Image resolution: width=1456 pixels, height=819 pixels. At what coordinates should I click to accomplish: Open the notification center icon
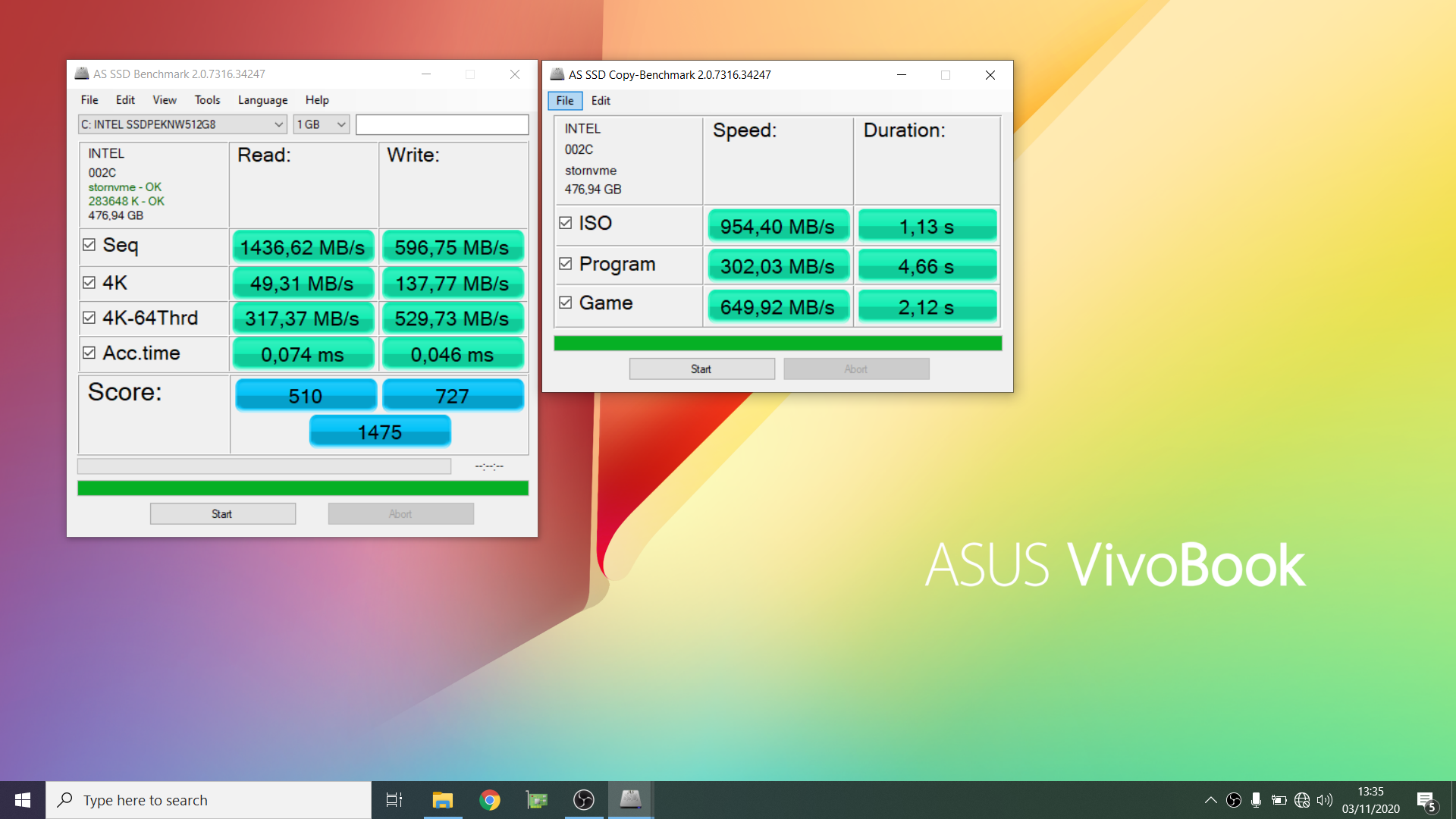pyautogui.click(x=1425, y=801)
